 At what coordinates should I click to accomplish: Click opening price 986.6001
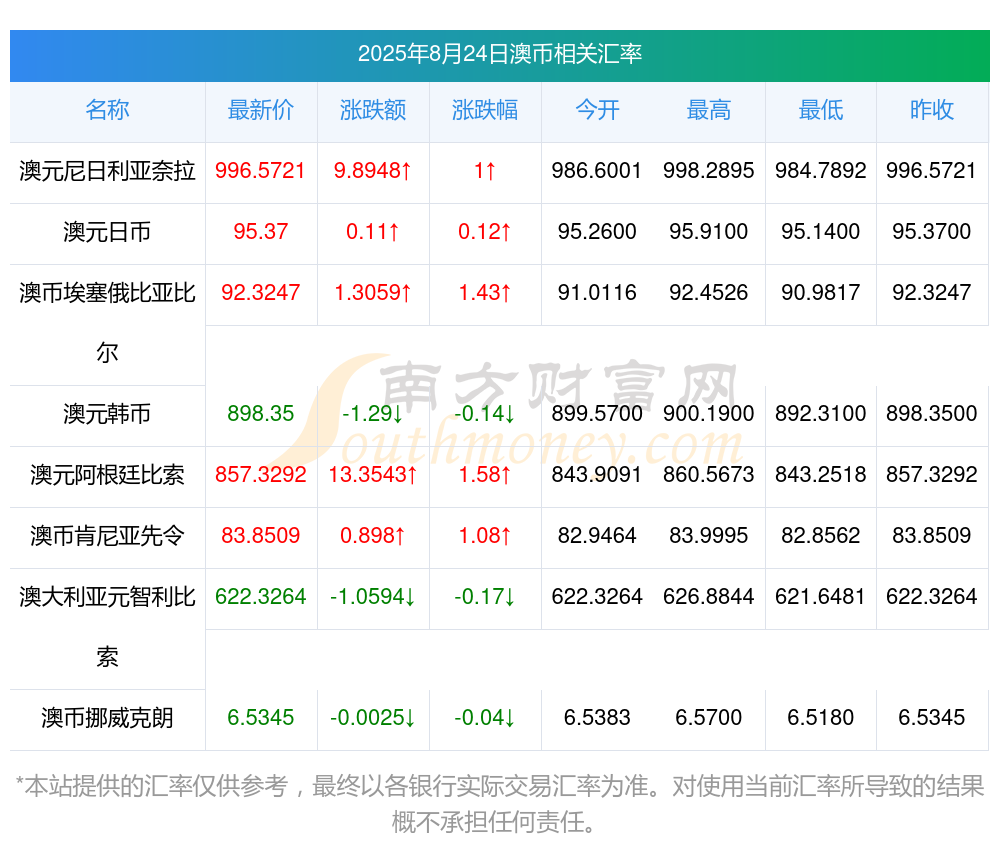(x=596, y=171)
